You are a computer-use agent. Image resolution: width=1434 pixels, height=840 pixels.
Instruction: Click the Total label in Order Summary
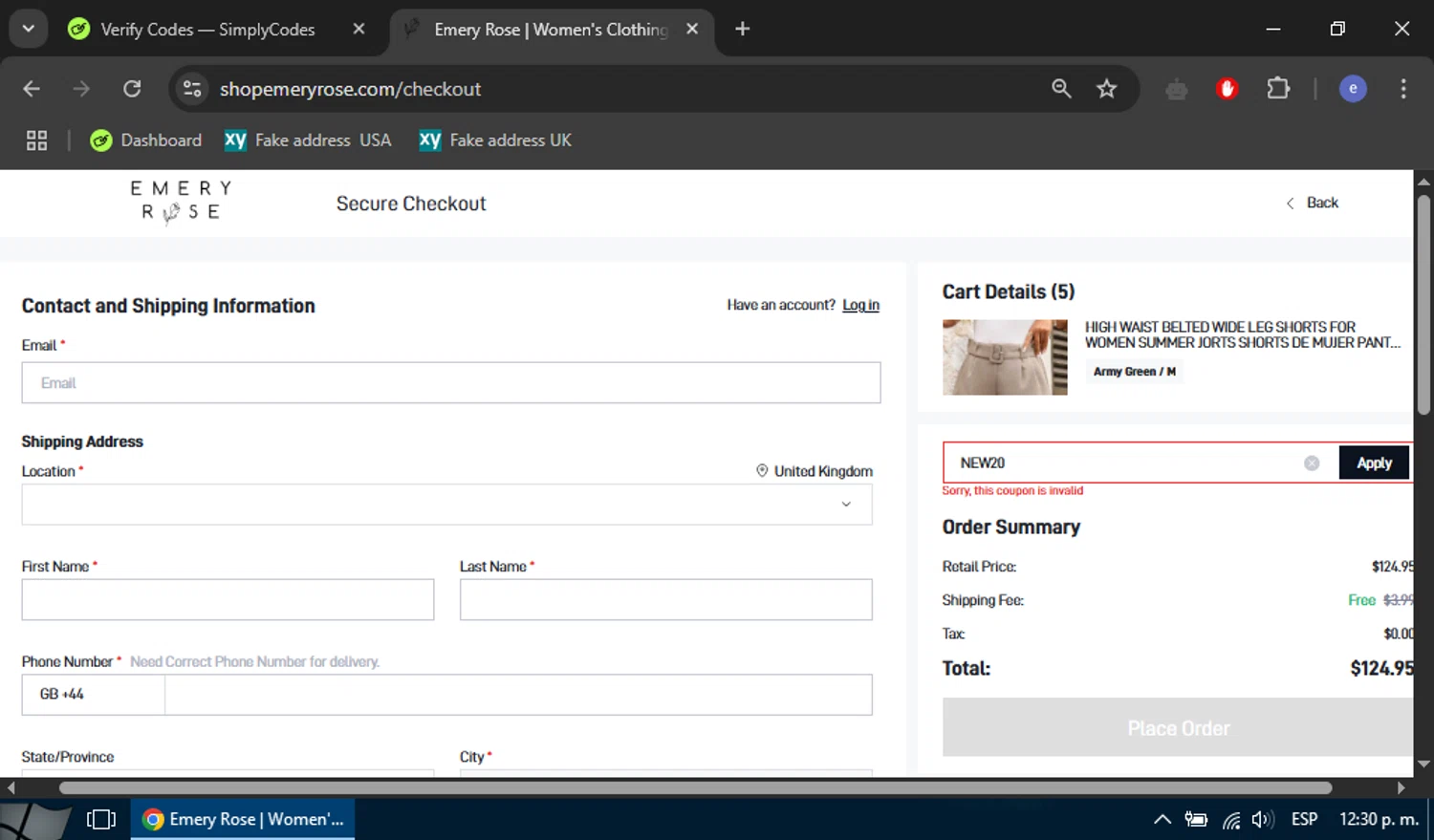click(967, 668)
